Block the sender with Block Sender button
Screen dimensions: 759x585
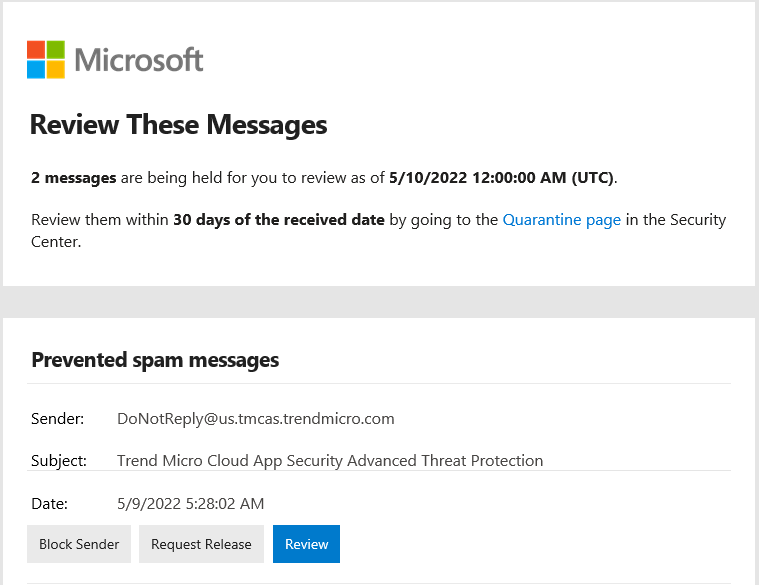79,544
